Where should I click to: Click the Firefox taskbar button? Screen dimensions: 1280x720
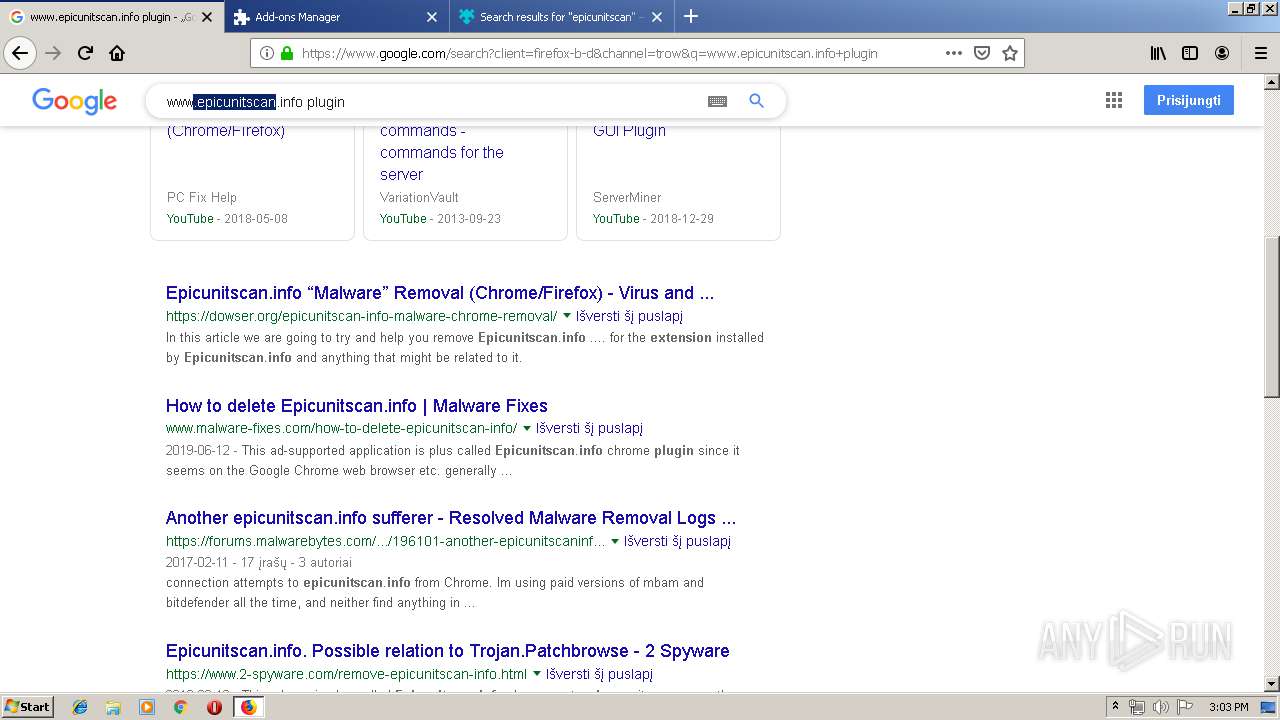click(x=248, y=707)
